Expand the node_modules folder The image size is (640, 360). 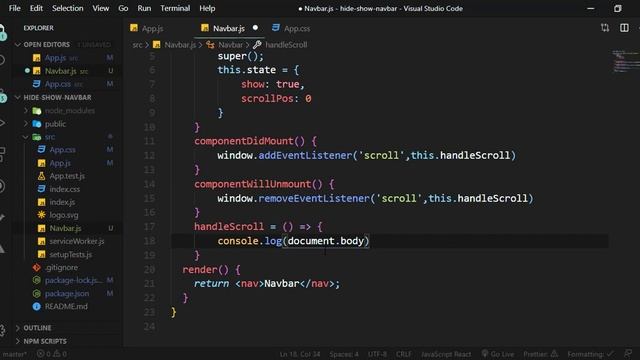[x=70, y=111]
